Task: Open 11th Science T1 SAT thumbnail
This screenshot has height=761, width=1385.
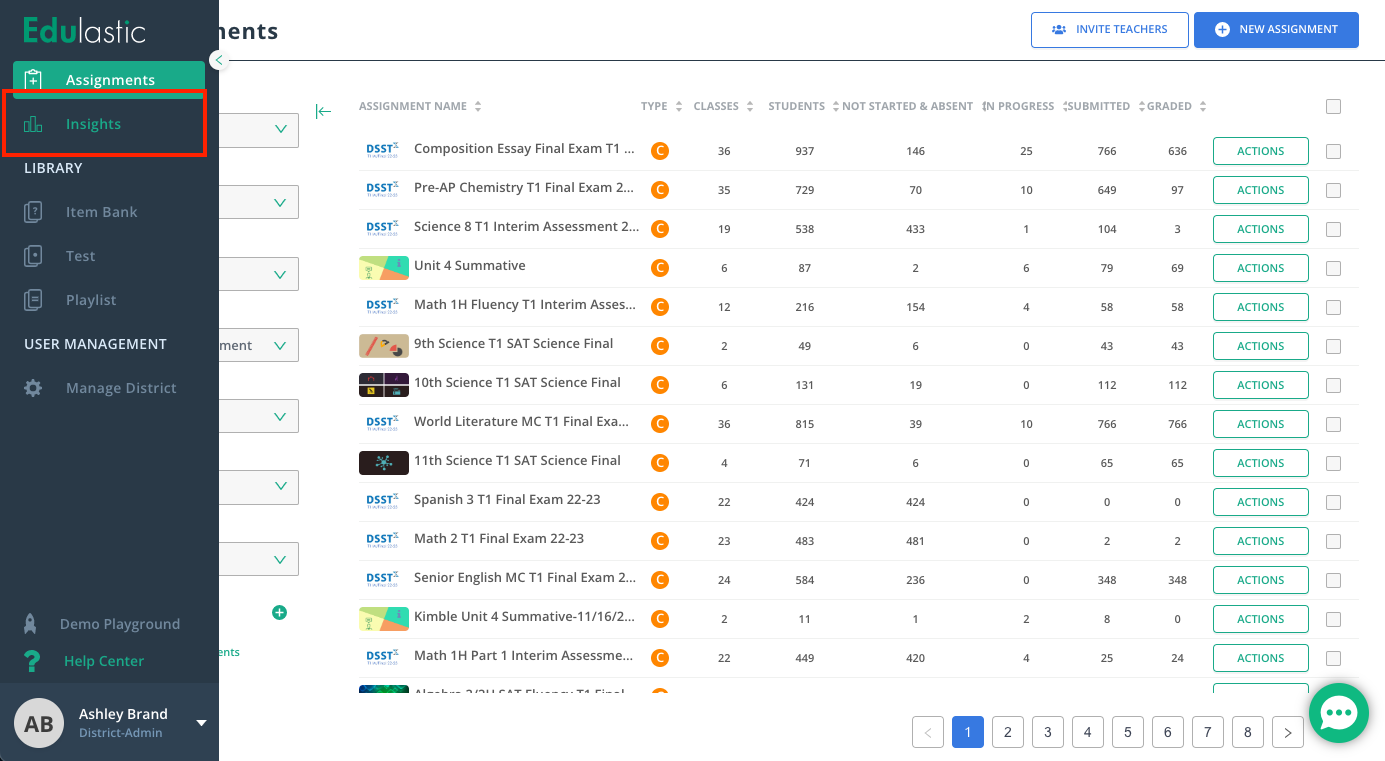Action: pos(384,463)
